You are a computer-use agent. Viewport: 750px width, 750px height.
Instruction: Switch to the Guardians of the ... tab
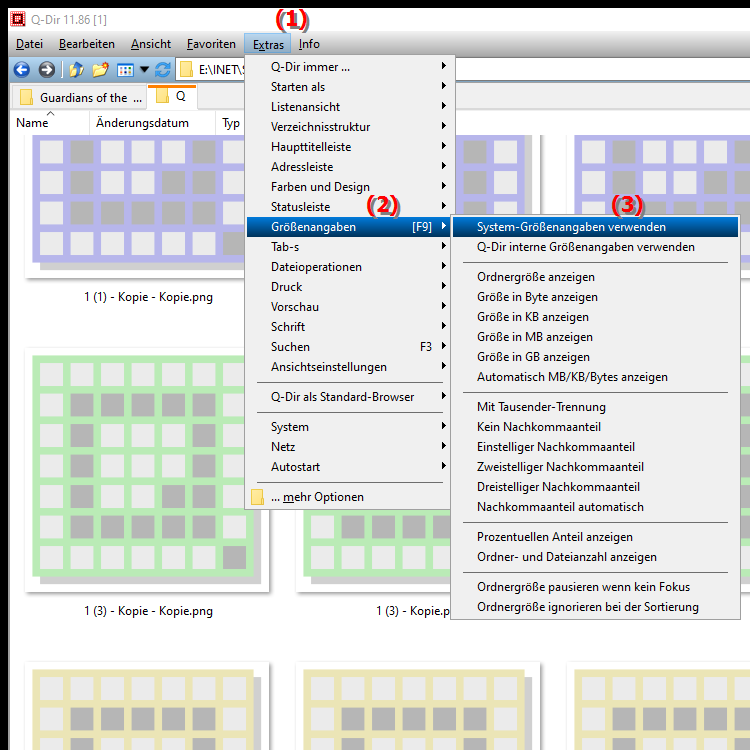[78, 98]
